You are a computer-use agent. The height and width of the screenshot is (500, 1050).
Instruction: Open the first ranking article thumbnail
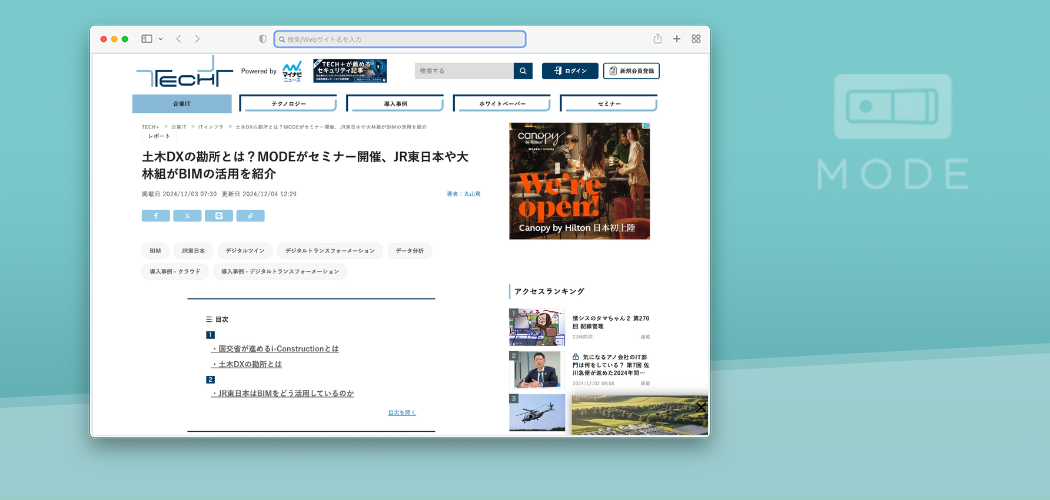point(536,327)
